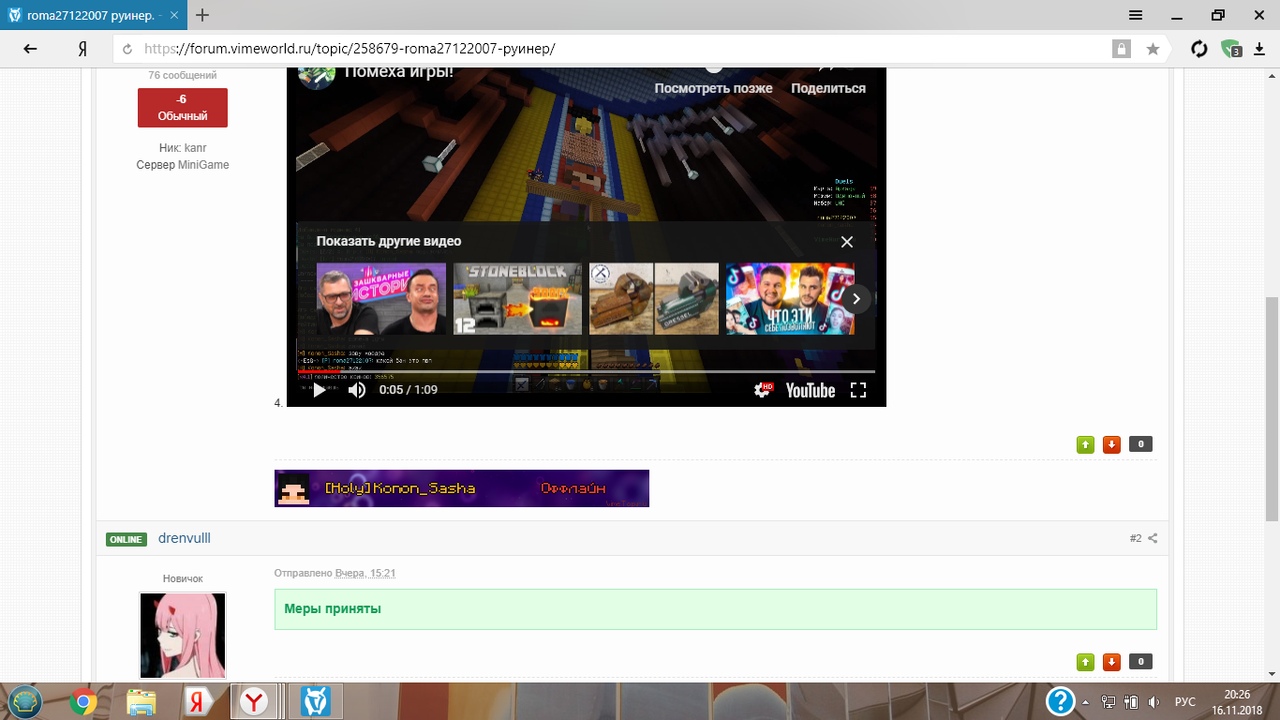Close the roma27122007 browser tab
The width and height of the screenshot is (1280, 720).
point(176,15)
